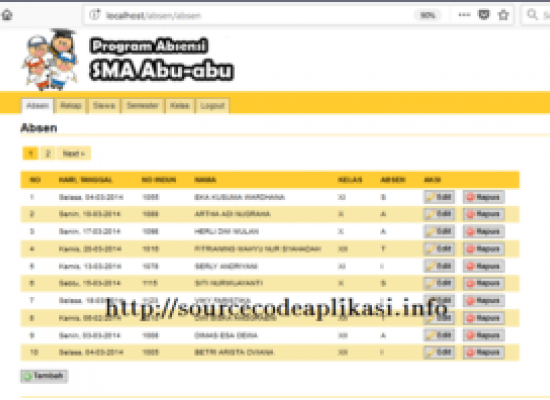Go to pagination page 2
Screen dimensions: 550x400
48,153
